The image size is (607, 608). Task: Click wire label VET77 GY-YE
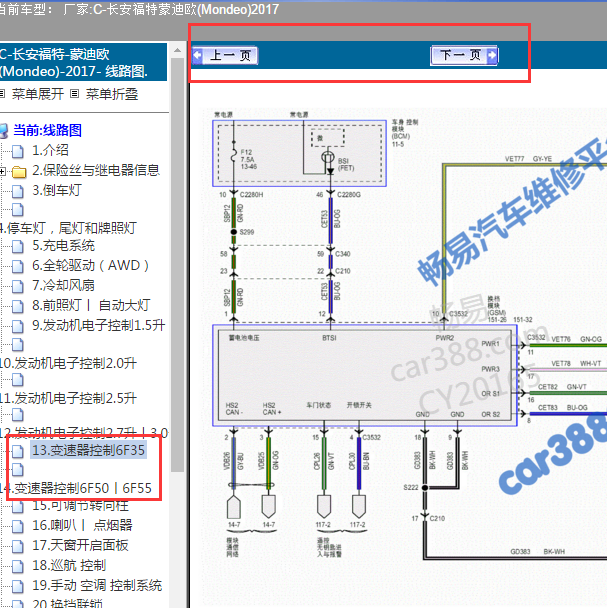tap(528, 159)
